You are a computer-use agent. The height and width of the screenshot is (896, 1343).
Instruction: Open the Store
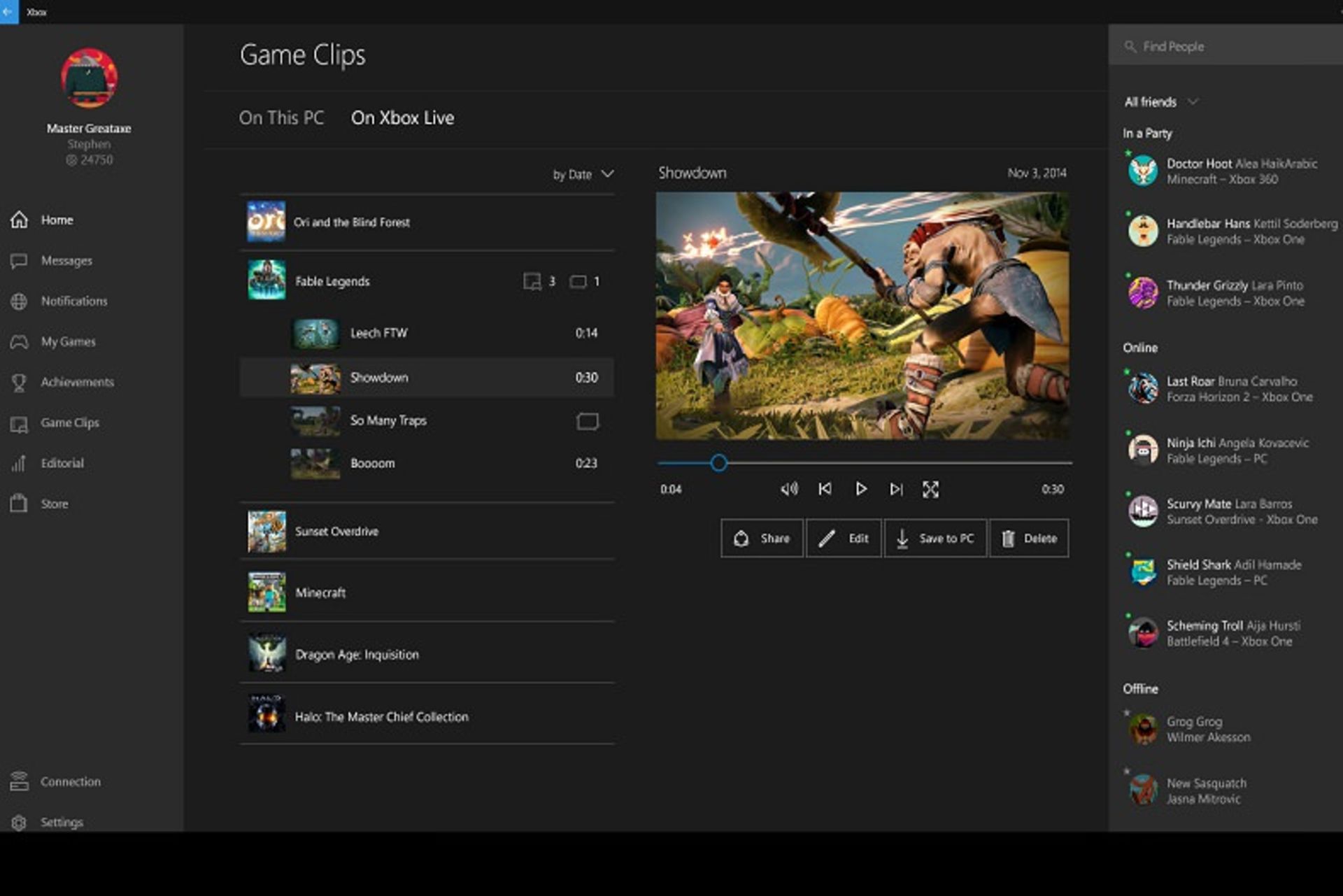coord(39,504)
